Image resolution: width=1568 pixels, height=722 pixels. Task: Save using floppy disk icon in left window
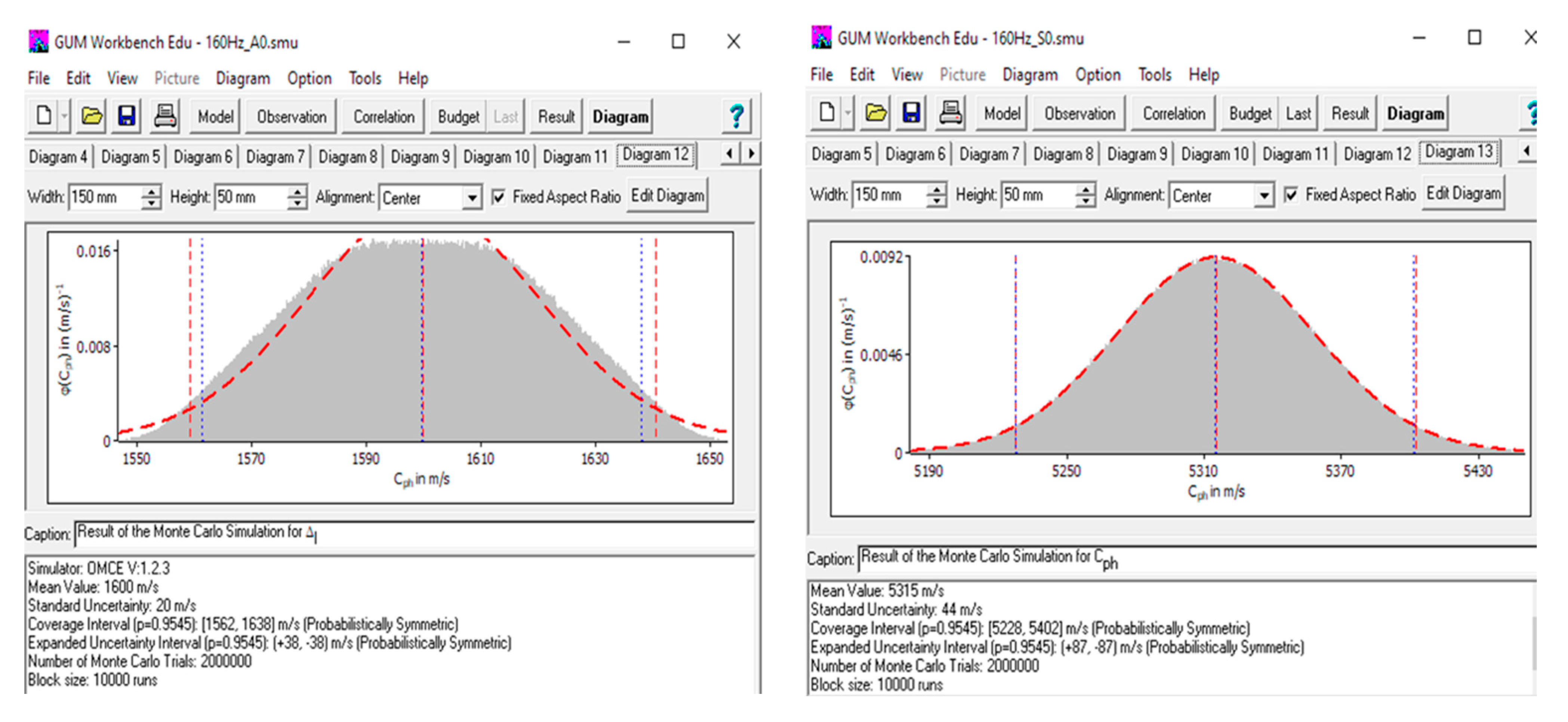point(126,116)
